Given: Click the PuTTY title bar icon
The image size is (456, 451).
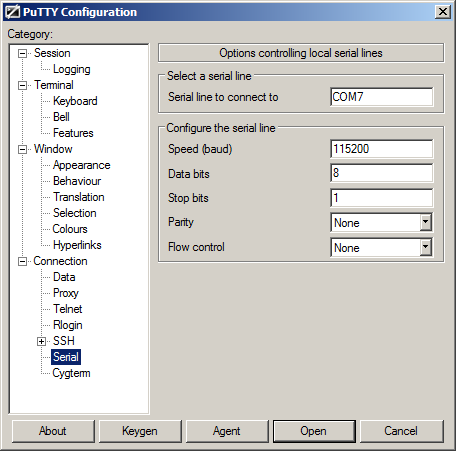Looking at the screenshot, I should (13, 12).
